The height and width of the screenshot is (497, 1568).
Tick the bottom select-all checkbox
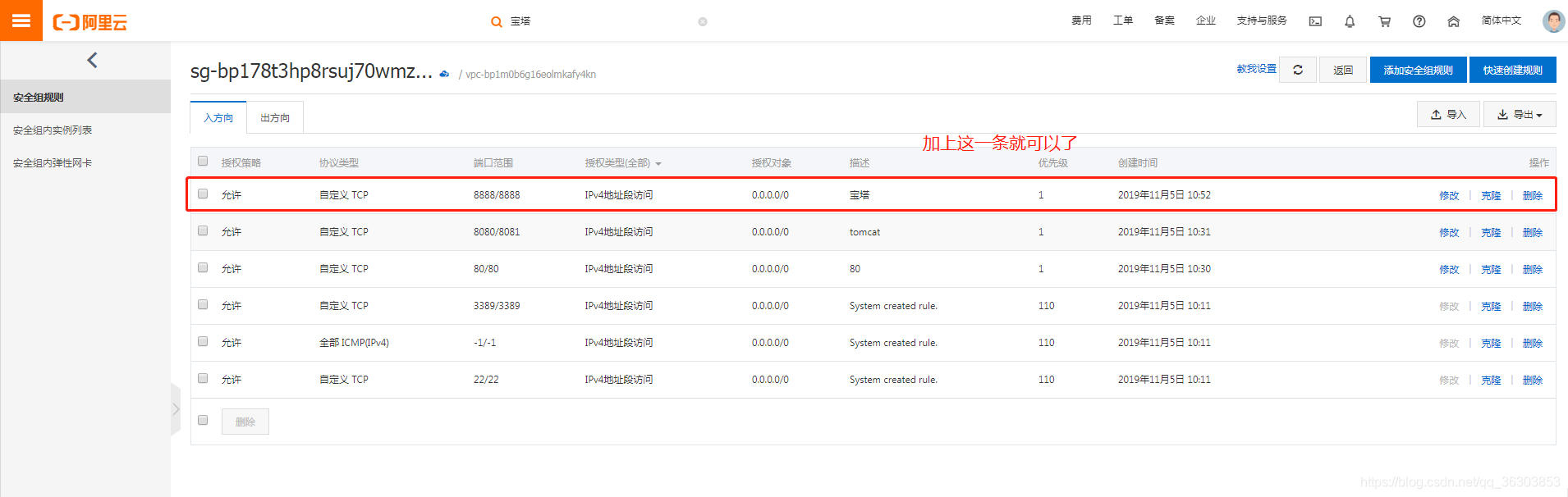click(203, 420)
